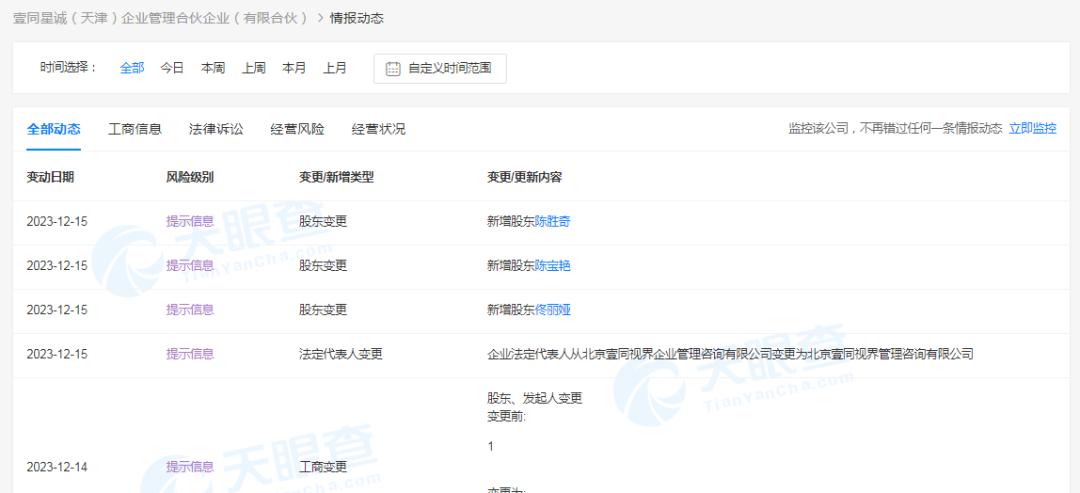Click 变更/更新内容 column header

525,177
